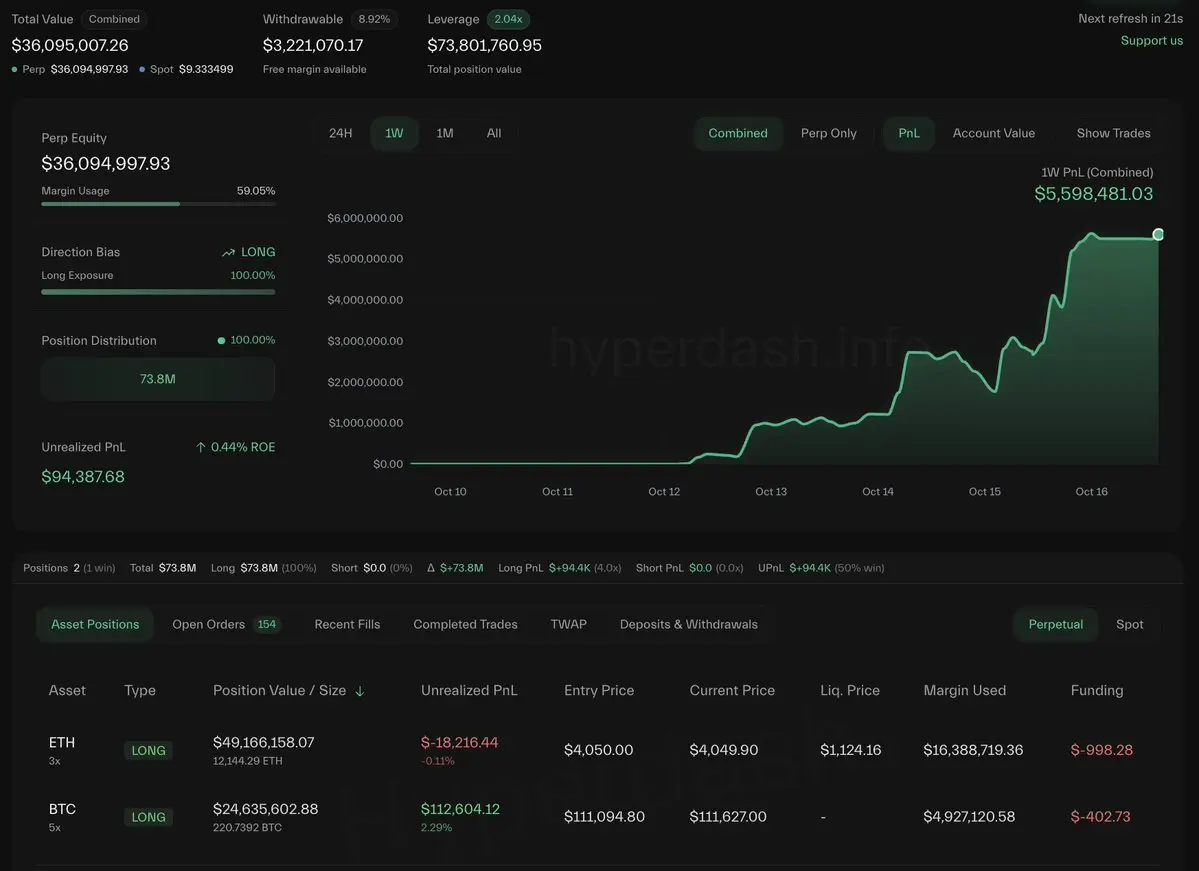Click the 73.8M position distribution bar

(x=158, y=380)
